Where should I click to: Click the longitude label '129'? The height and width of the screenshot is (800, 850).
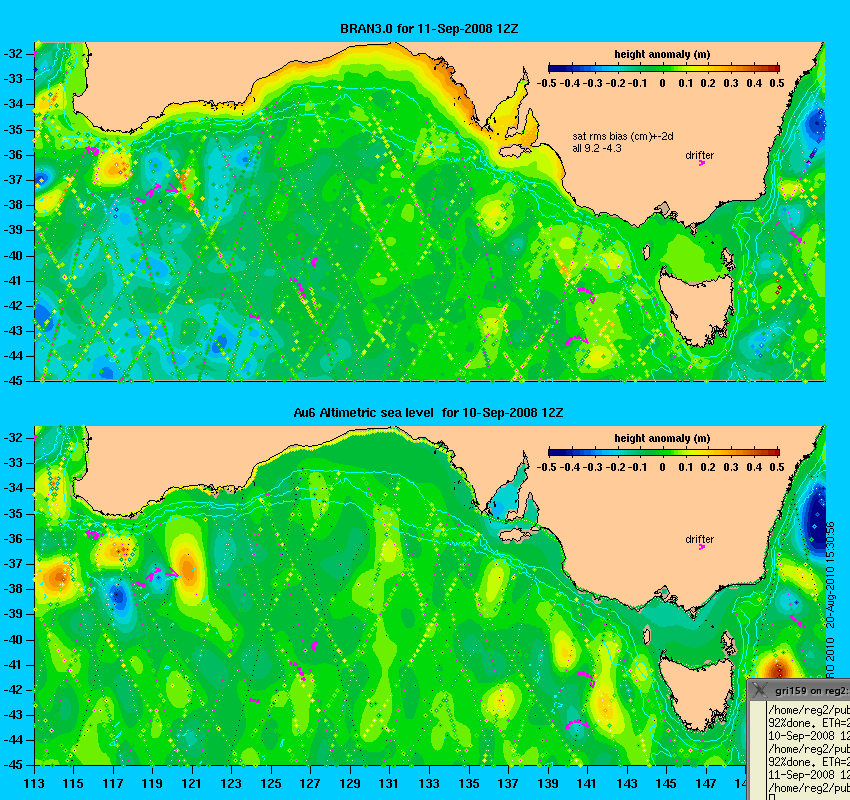pyautogui.click(x=350, y=783)
